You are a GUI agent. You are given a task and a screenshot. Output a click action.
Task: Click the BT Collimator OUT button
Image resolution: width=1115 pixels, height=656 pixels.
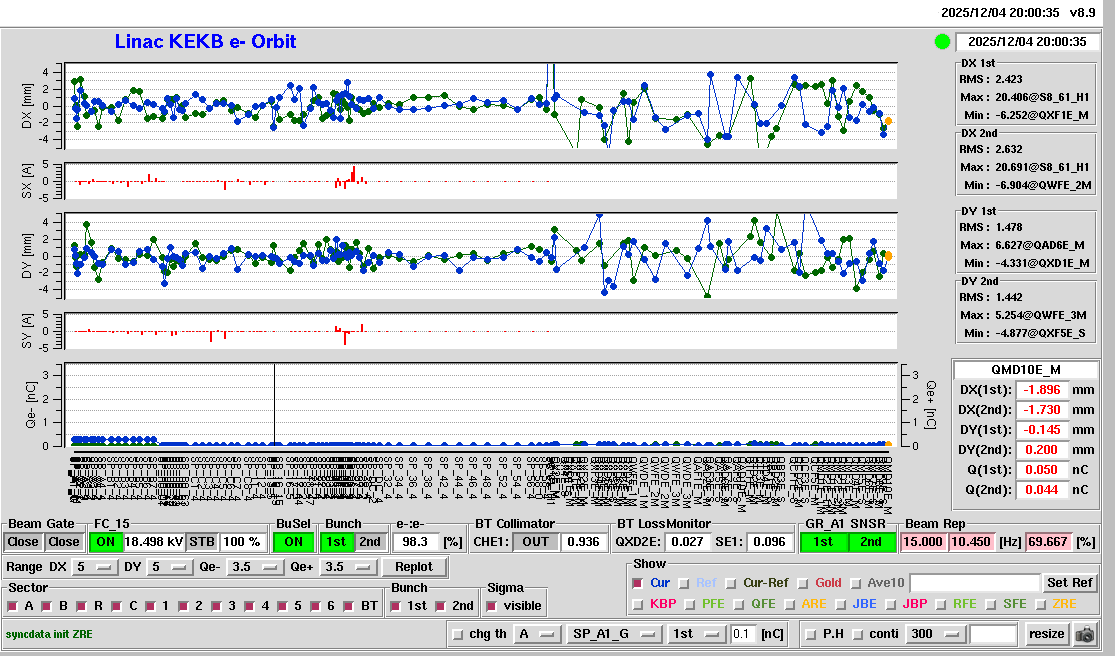click(x=537, y=541)
